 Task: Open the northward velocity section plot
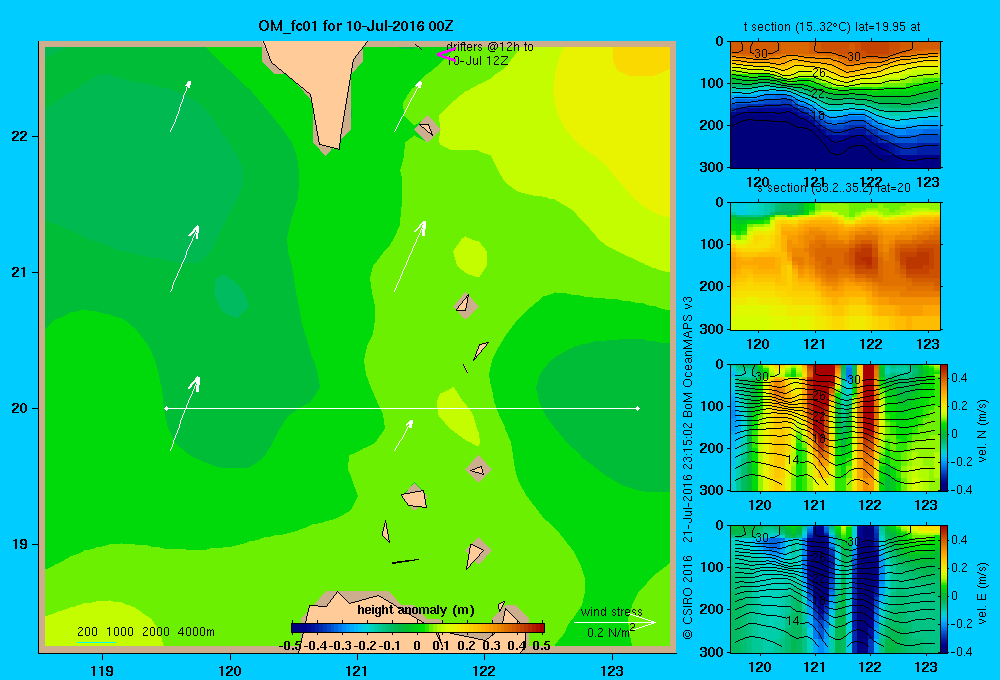835,427
